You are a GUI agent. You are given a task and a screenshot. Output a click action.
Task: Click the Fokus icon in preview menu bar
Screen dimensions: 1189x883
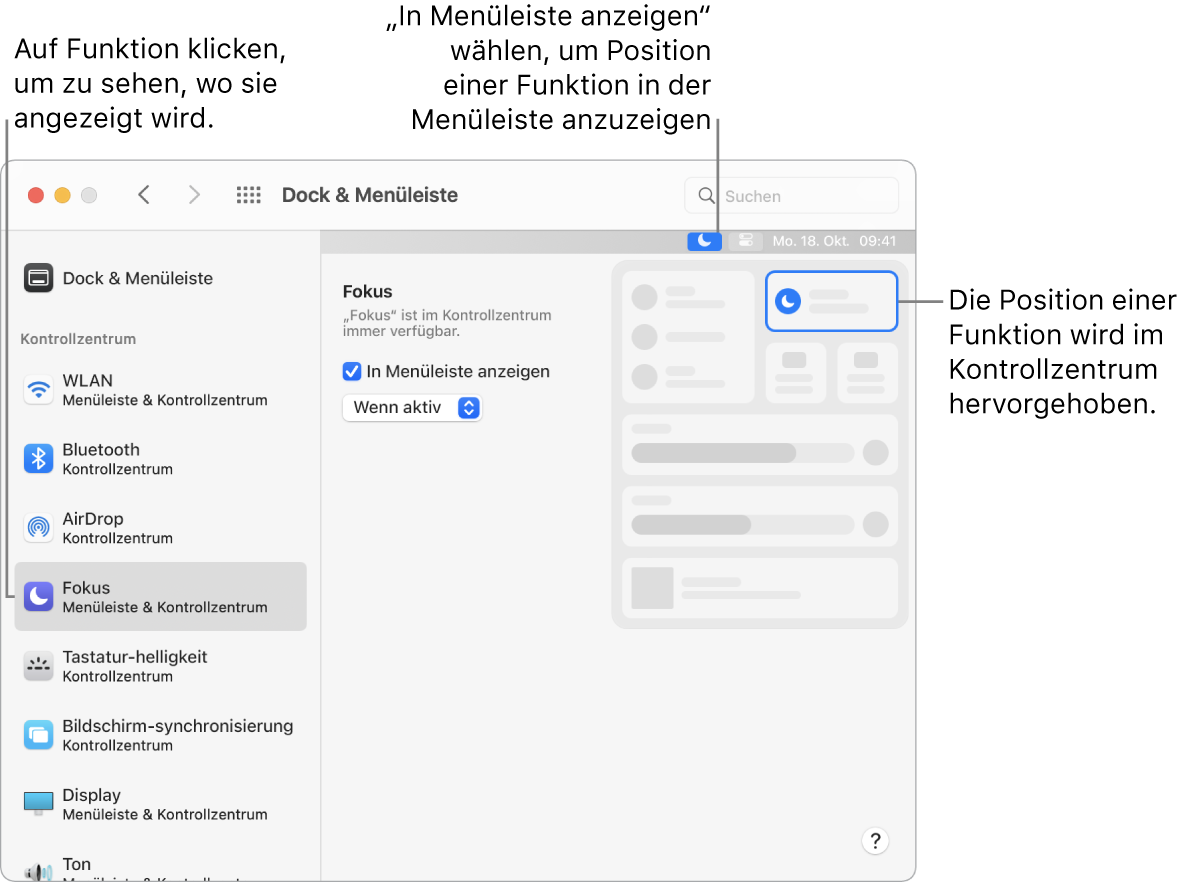tap(704, 240)
